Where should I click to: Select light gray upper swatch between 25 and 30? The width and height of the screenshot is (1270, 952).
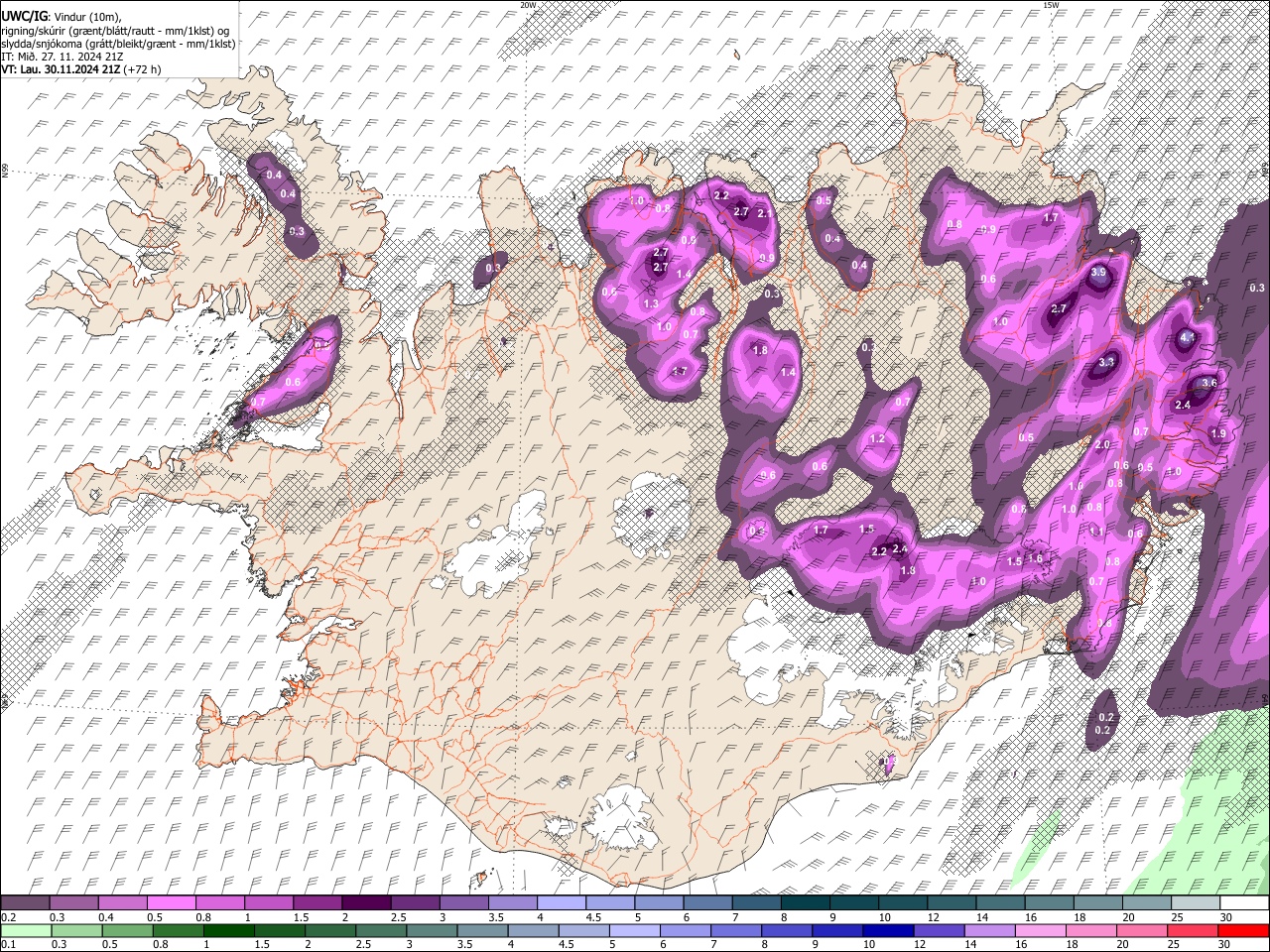[1195, 903]
